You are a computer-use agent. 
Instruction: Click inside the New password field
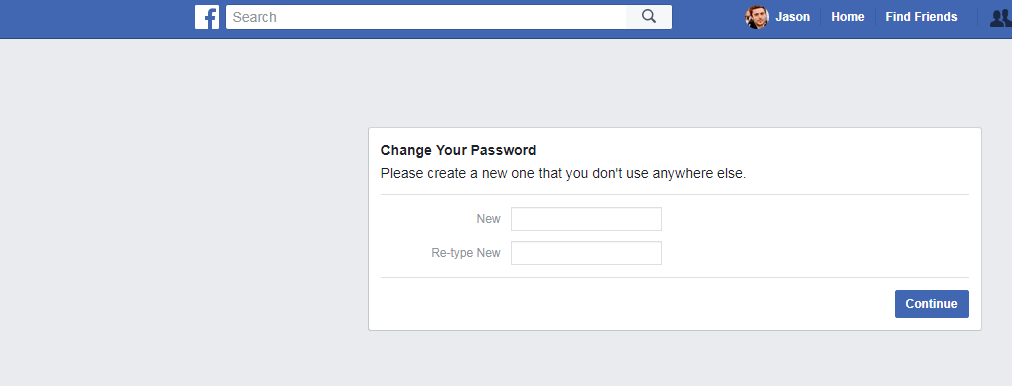(x=586, y=219)
